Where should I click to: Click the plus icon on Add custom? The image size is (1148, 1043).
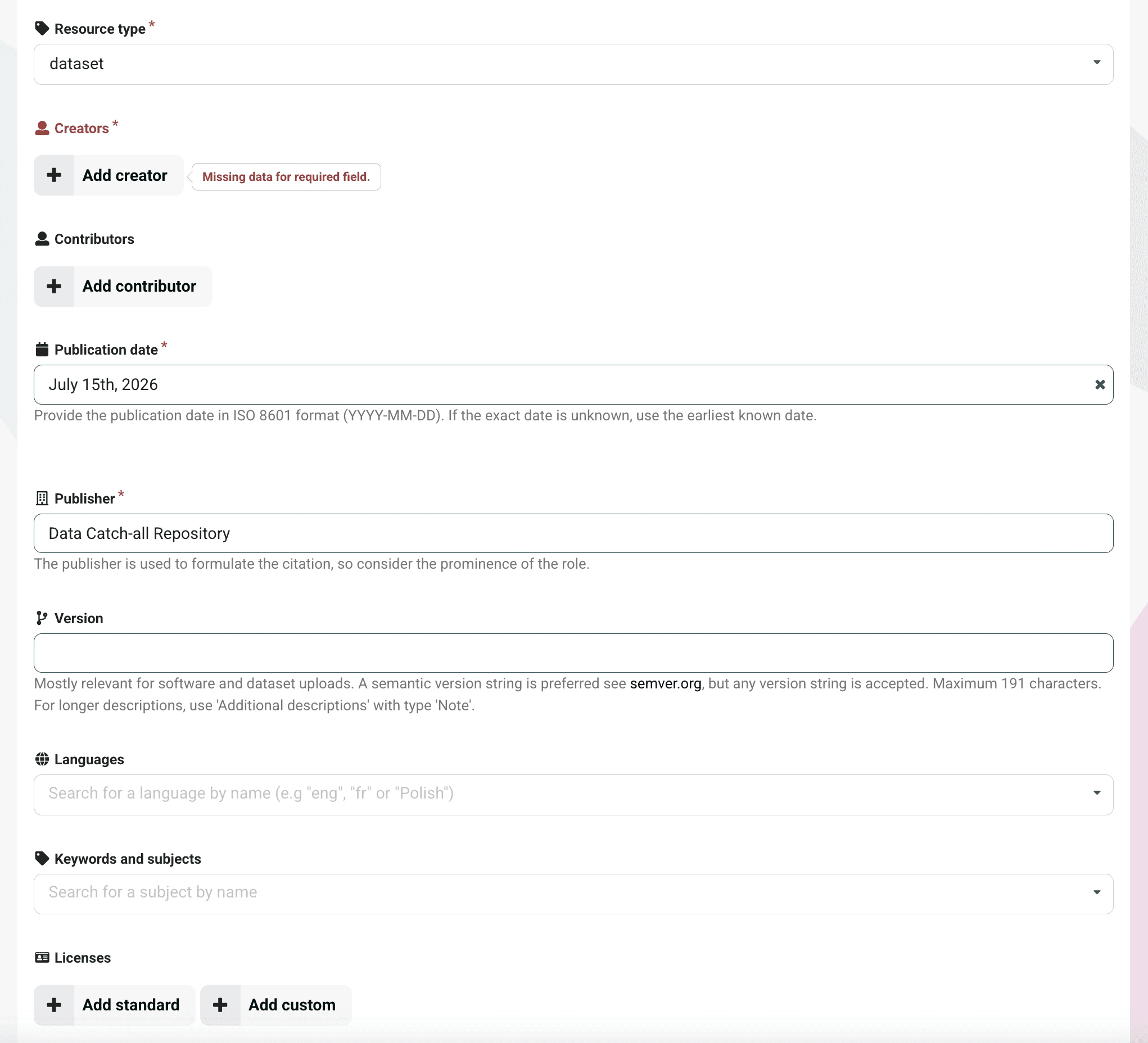coord(220,1005)
